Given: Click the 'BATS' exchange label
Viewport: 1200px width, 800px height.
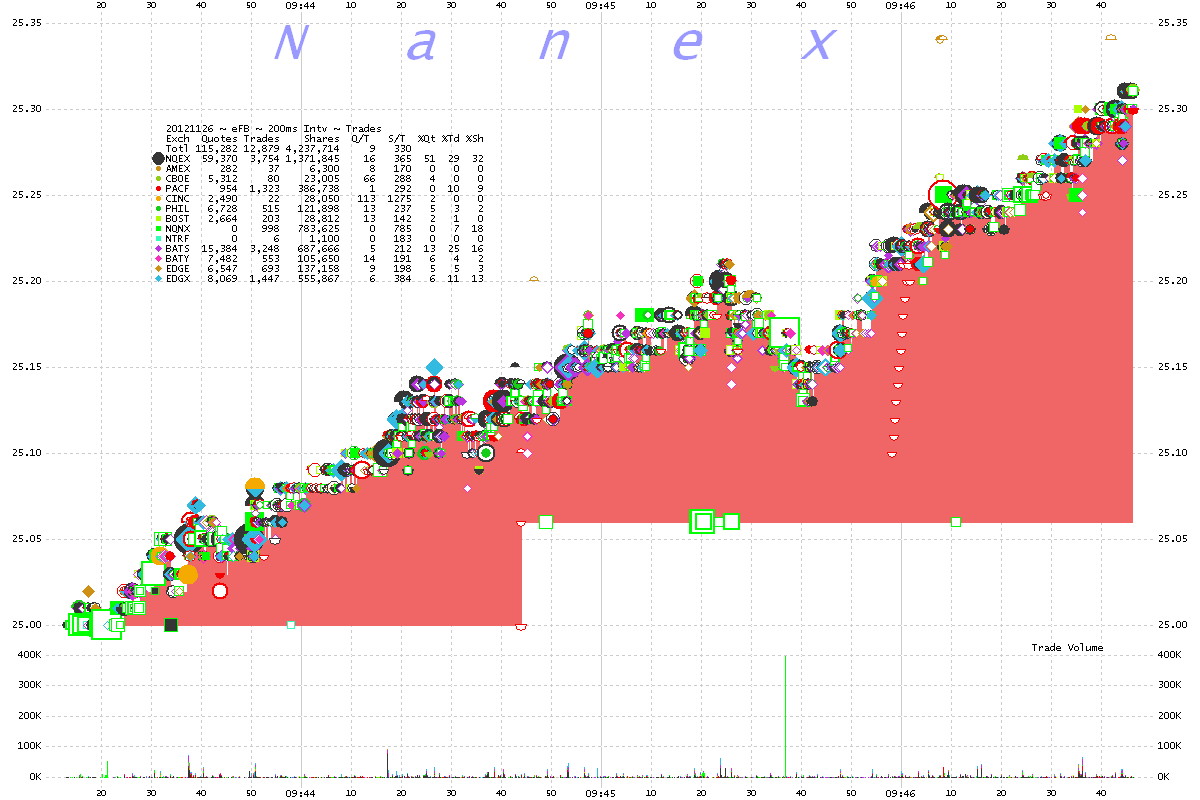Looking at the screenshot, I should pyautogui.click(x=177, y=248).
